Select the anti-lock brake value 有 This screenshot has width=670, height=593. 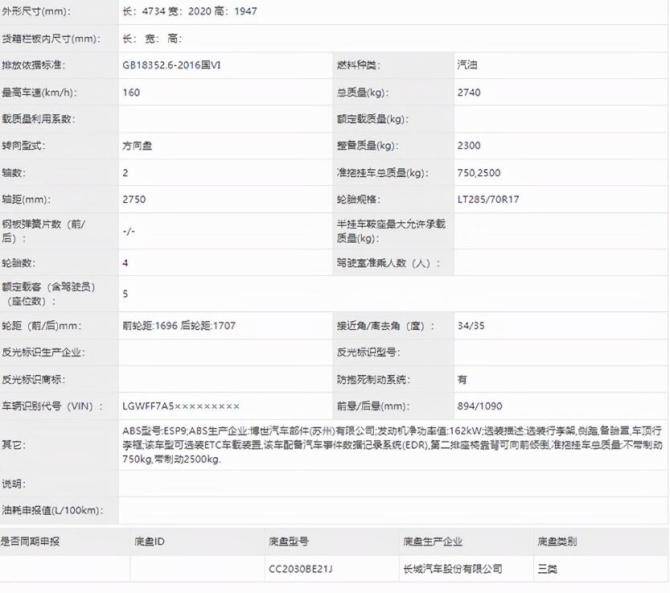(x=462, y=379)
